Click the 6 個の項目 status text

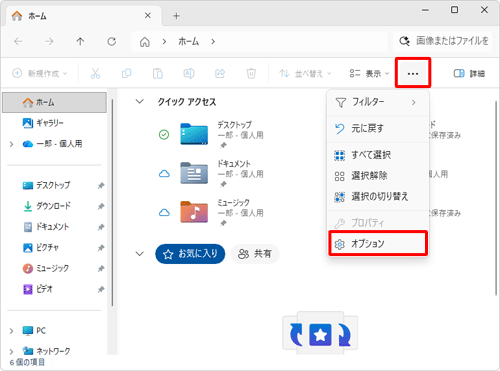pyautogui.click(x=27, y=362)
